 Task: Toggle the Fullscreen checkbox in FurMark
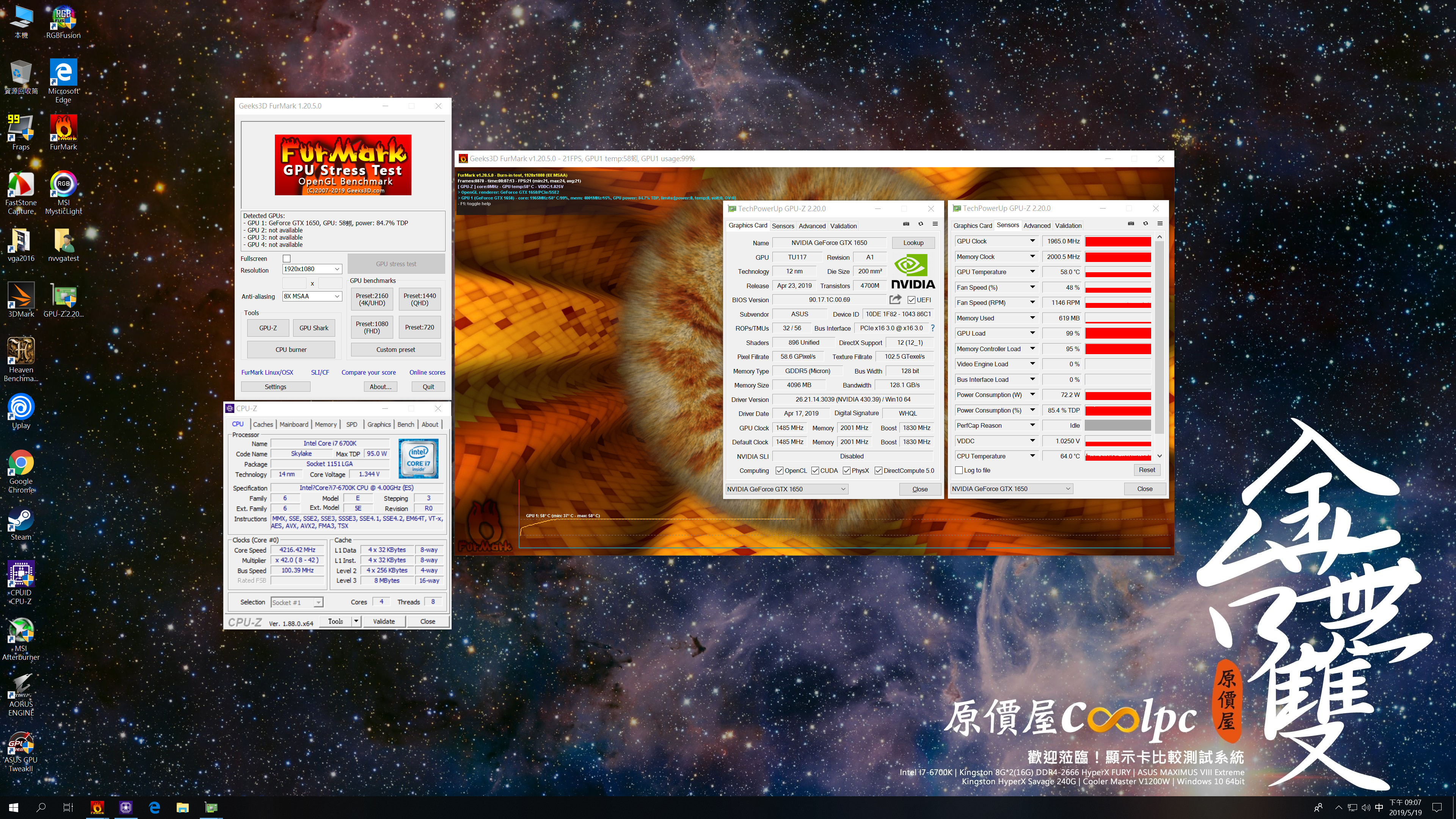[287, 258]
